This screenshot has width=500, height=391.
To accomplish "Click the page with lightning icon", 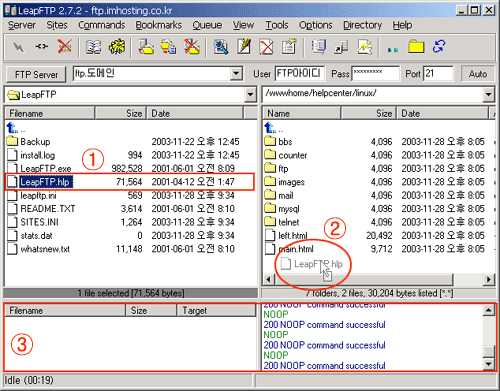I will (x=364, y=47).
